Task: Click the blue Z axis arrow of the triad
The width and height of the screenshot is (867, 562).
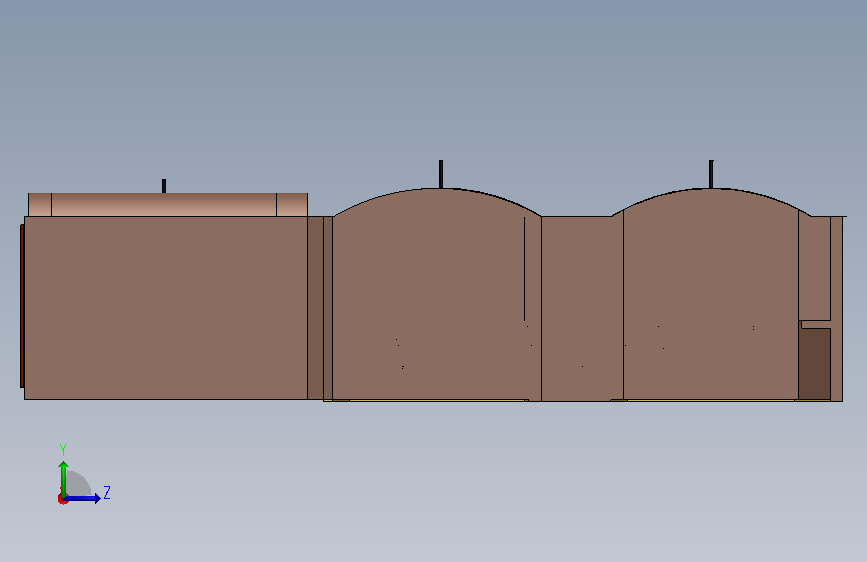Action: pos(82,498)
